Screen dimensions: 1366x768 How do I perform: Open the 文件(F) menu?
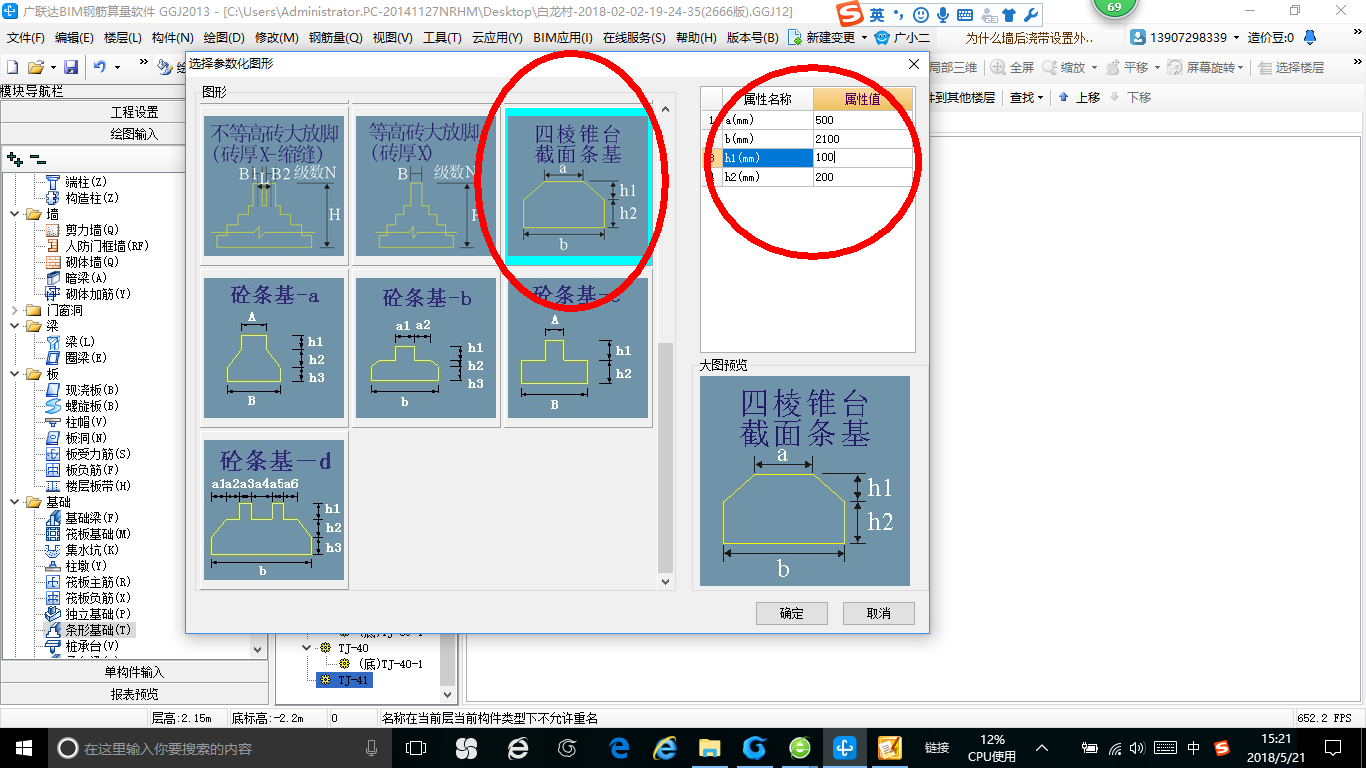[26, 38]
